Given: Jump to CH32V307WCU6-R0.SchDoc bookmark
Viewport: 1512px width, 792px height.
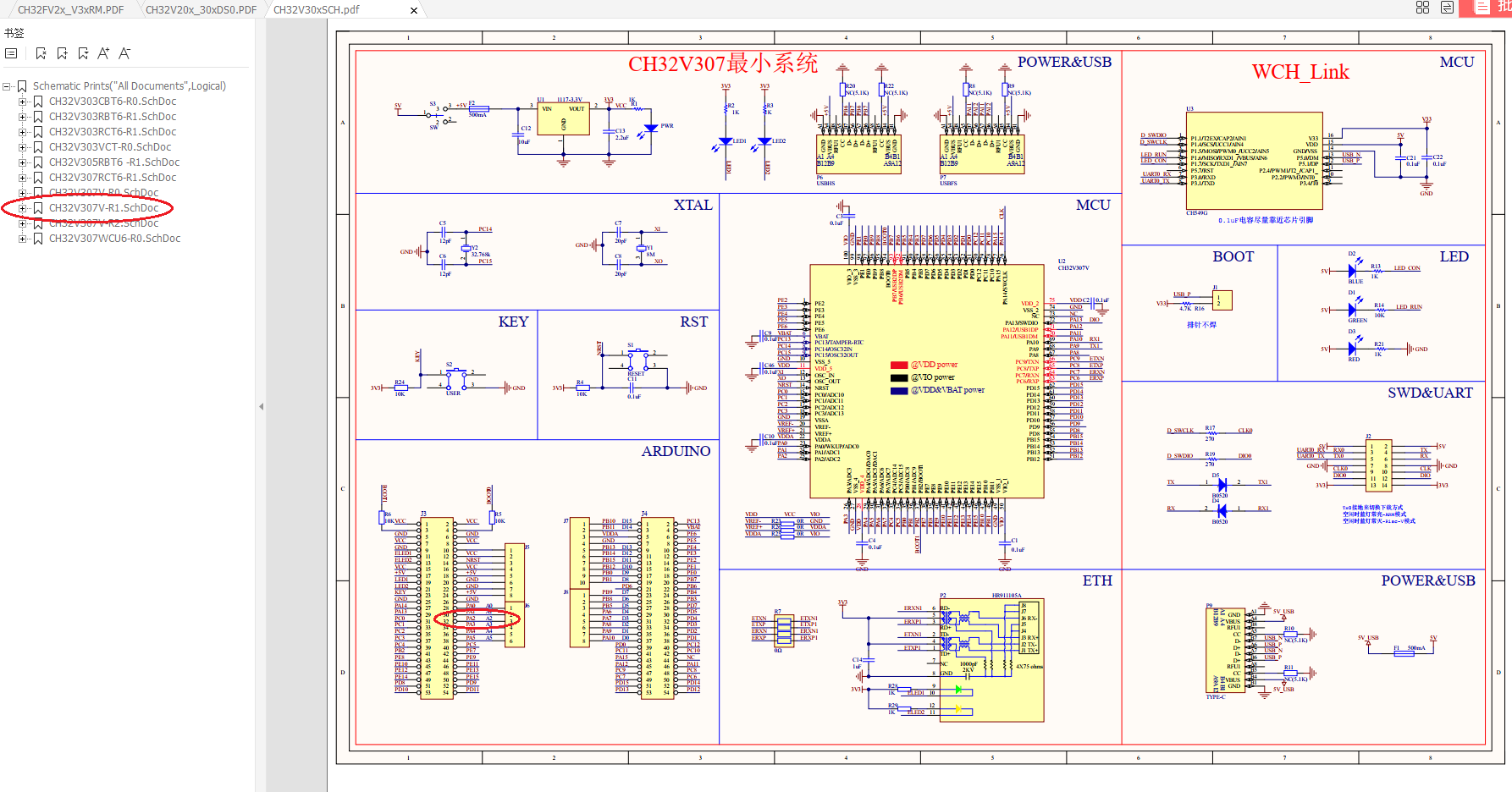Looking at the screenshot, I should (x=114, y=239).
